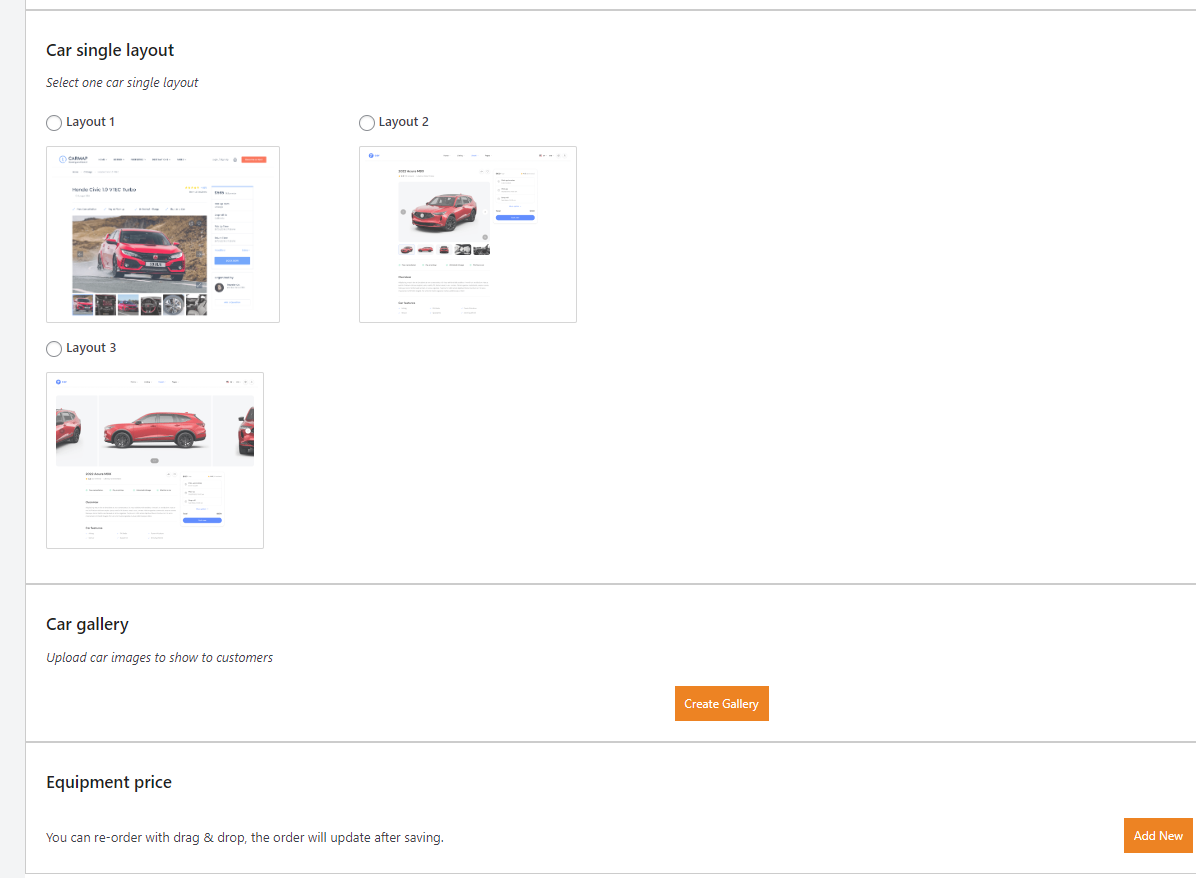Viewport: 1196px width, 878px height.
Task: Select the Layout 1 radio button
Action: (54, 123)
